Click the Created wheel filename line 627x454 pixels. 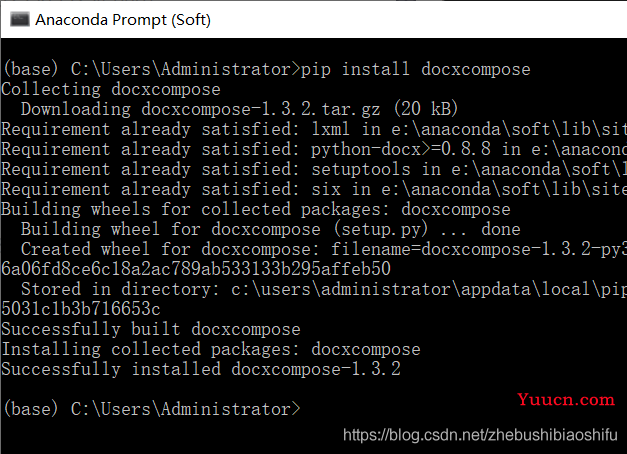tap(324, 249)
